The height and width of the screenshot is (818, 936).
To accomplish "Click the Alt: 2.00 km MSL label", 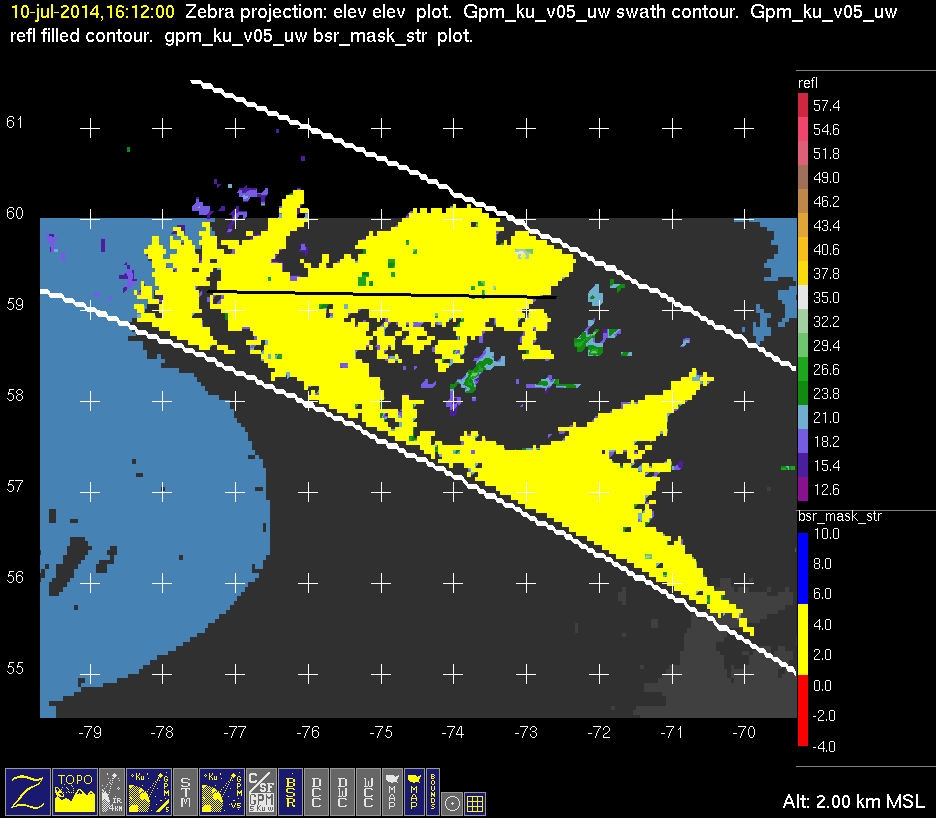I will point(854,802).
